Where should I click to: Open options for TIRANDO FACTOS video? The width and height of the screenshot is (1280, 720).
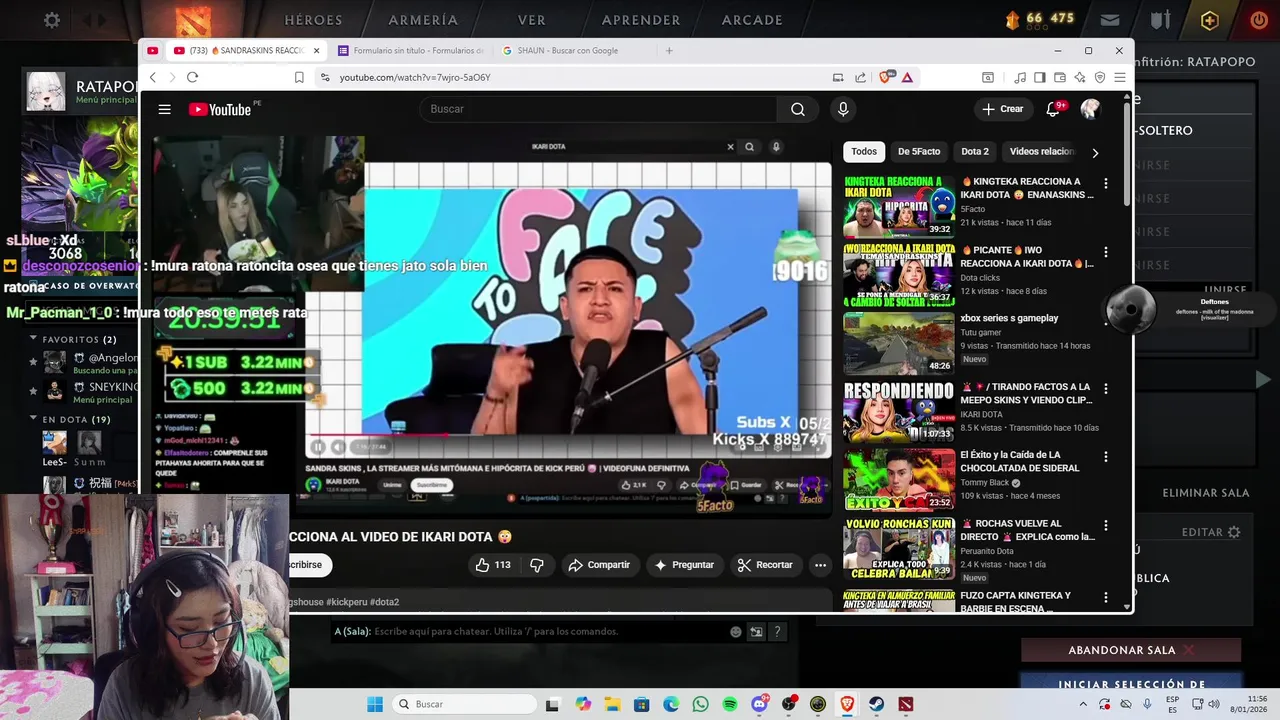coord(1105,388)
